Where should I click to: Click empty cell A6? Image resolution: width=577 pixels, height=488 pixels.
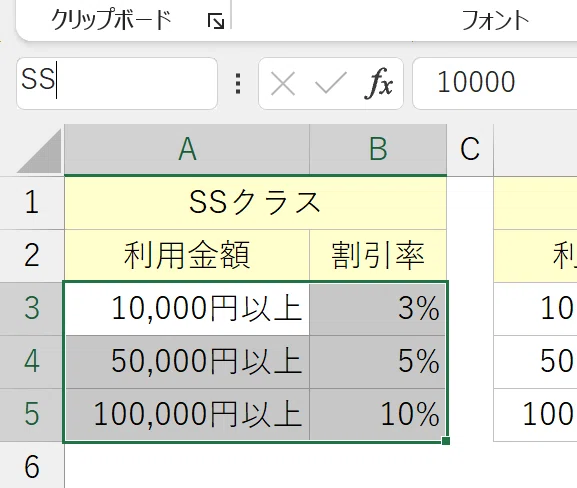tap(187, 467)
